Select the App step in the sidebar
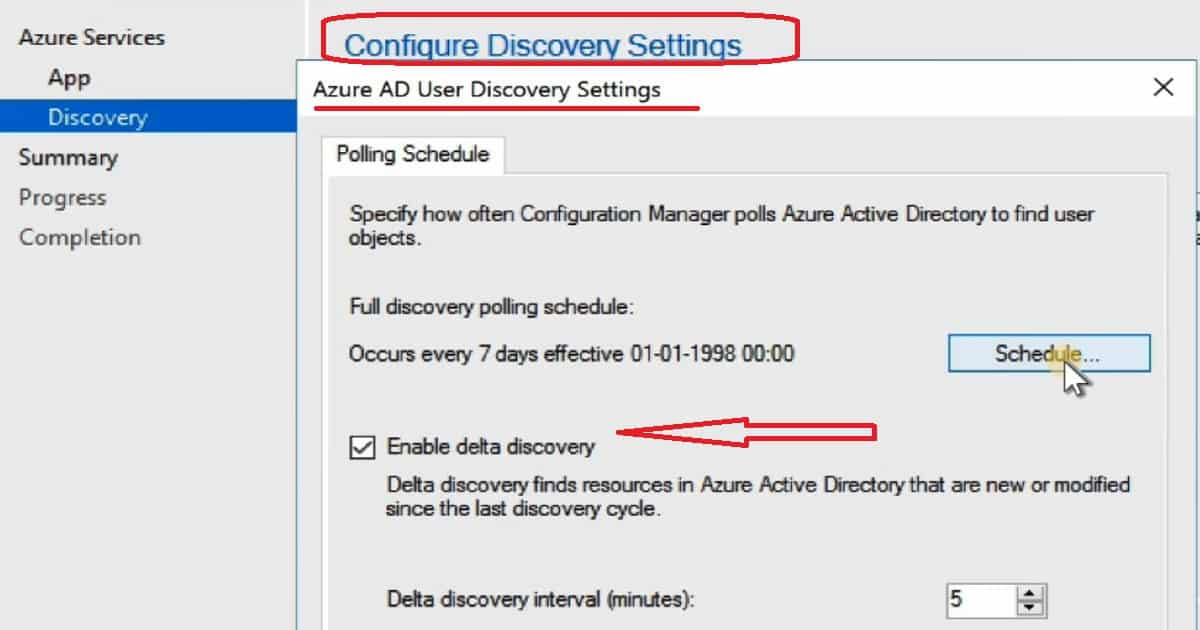This screenshot has width=1200, height=630. pos(69,78)
